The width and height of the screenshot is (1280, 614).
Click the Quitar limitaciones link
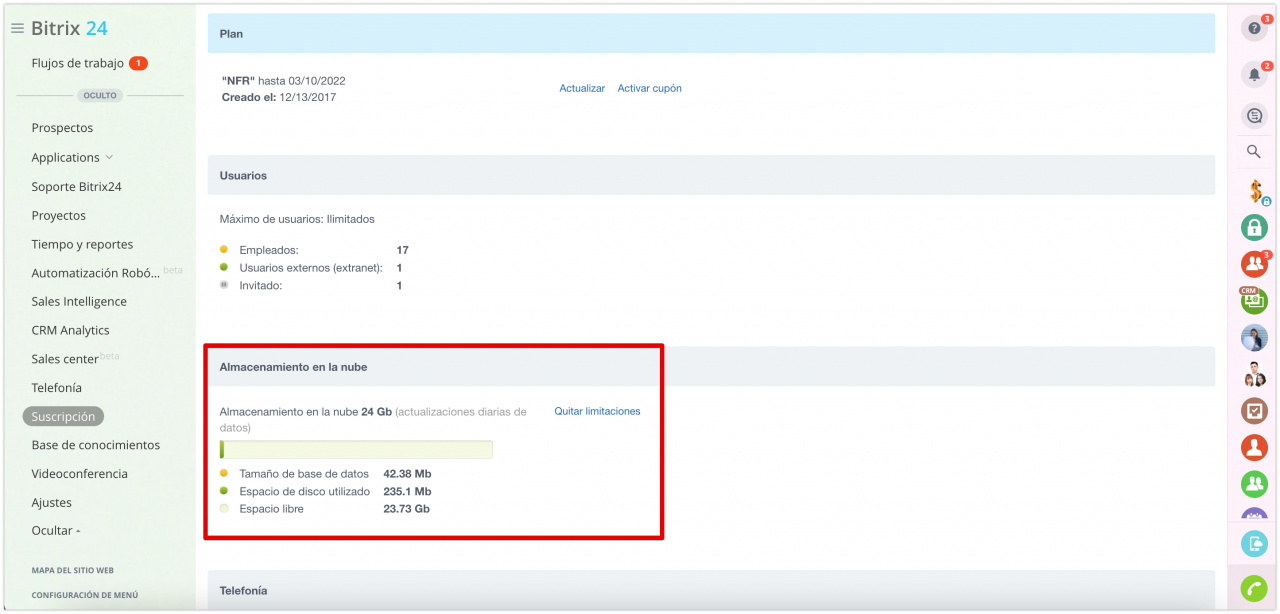pos(598,411)
